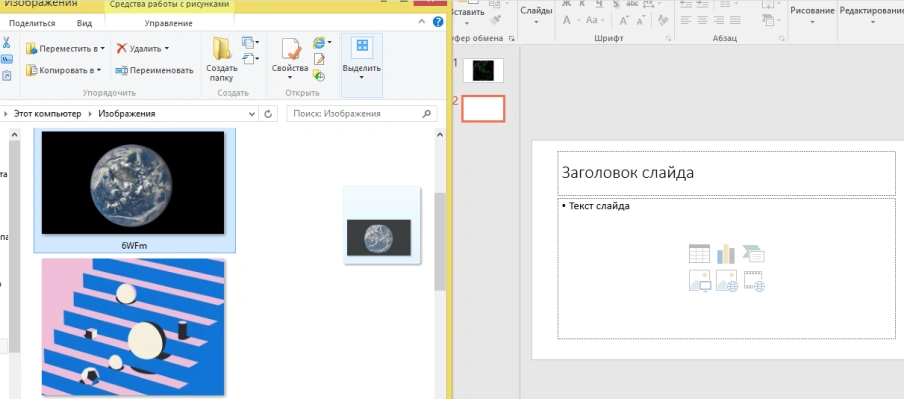The image size is (904, 399).
Task: Click the Свойства properties icon
Action: (x=291, y=50)
